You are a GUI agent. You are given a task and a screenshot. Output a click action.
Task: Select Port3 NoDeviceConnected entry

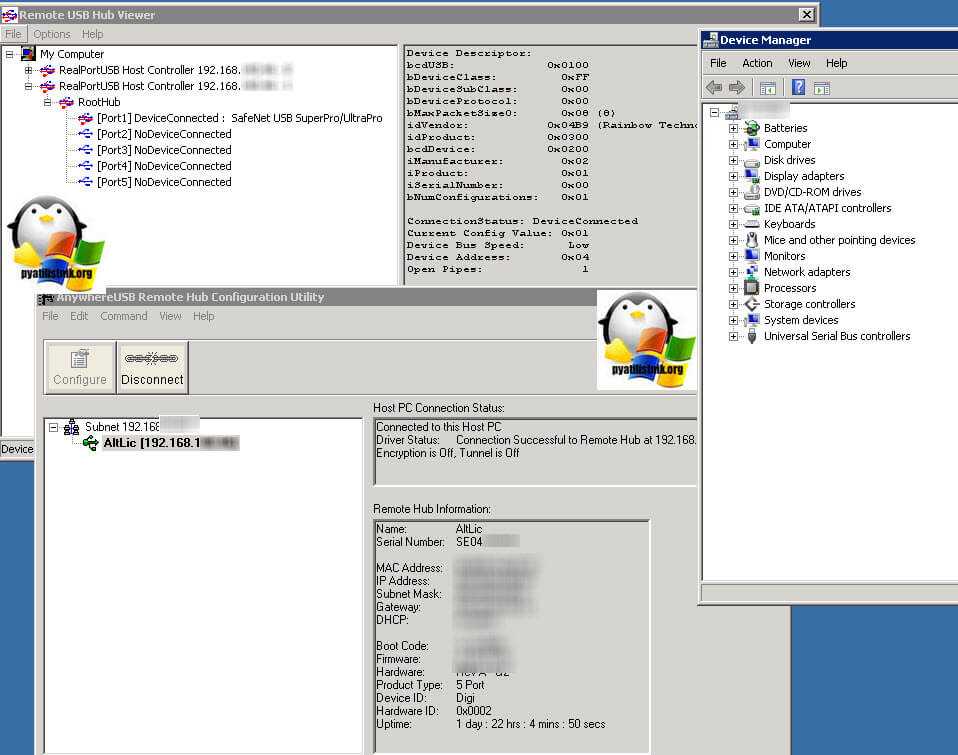(x=163, y=150)
